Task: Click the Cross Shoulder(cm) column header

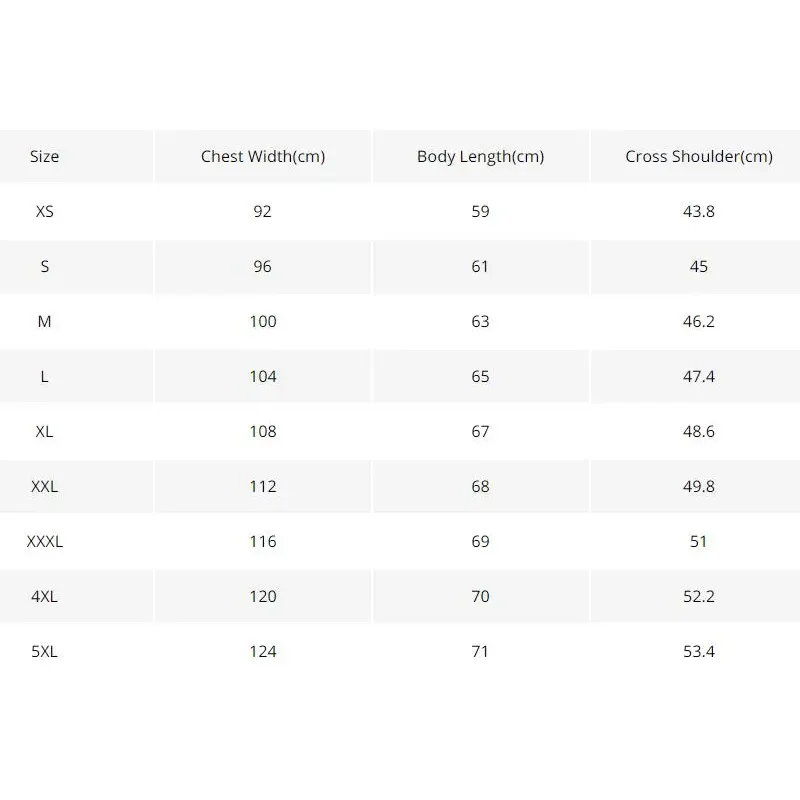Action: point(699,157)
